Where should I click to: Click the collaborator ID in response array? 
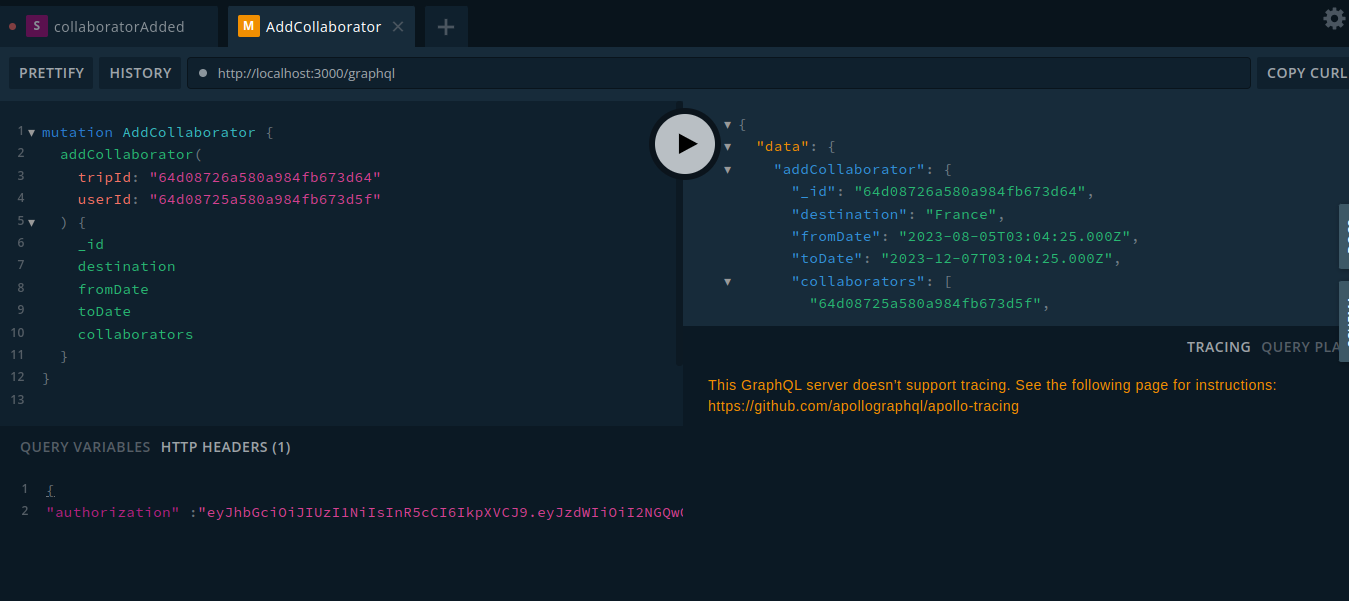926,304
